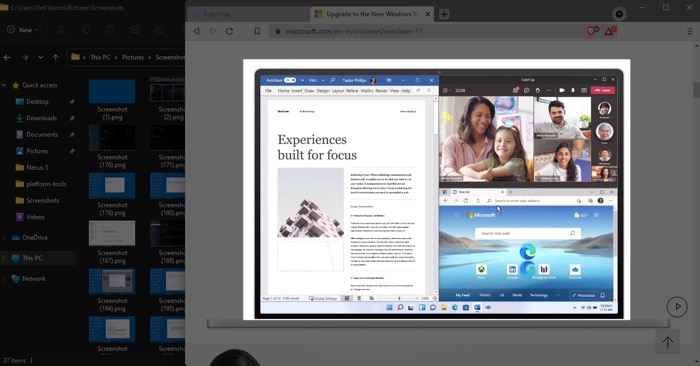
Task: Click the 37 items status bar text
Action: click(15, 360)
